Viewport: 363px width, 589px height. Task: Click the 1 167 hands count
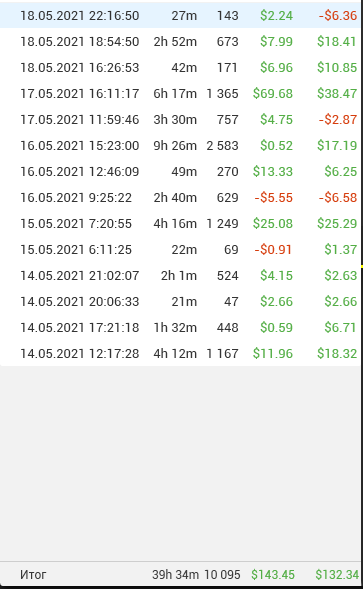click(x=222, y=353)
